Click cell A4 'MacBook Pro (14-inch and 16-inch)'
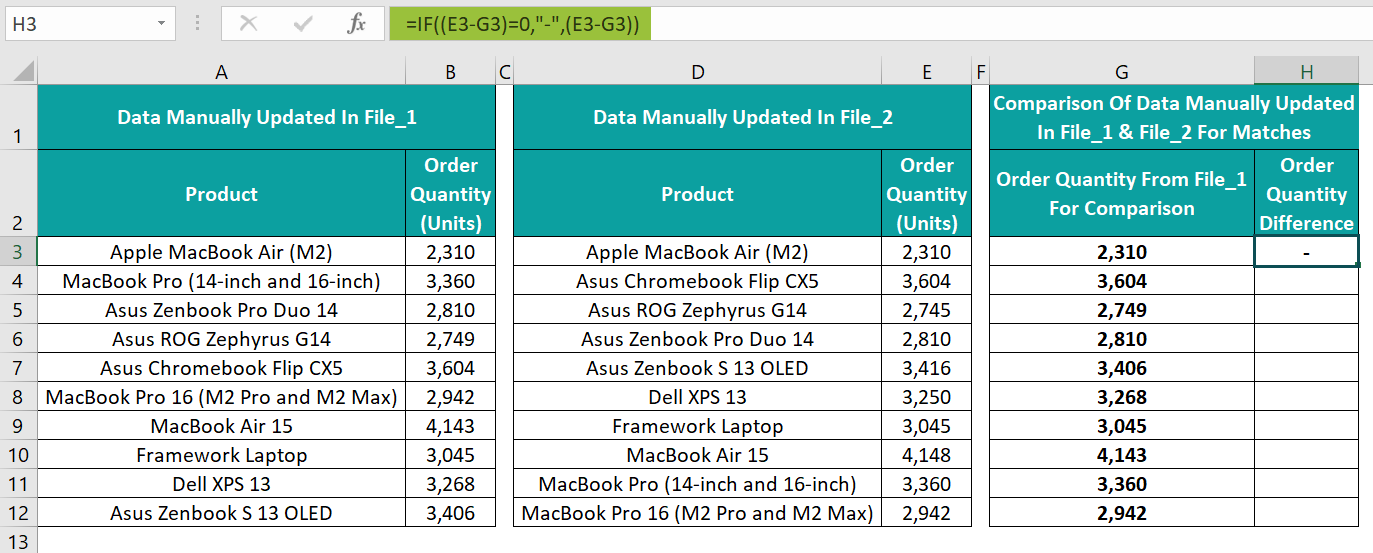 tap(221, 281)
